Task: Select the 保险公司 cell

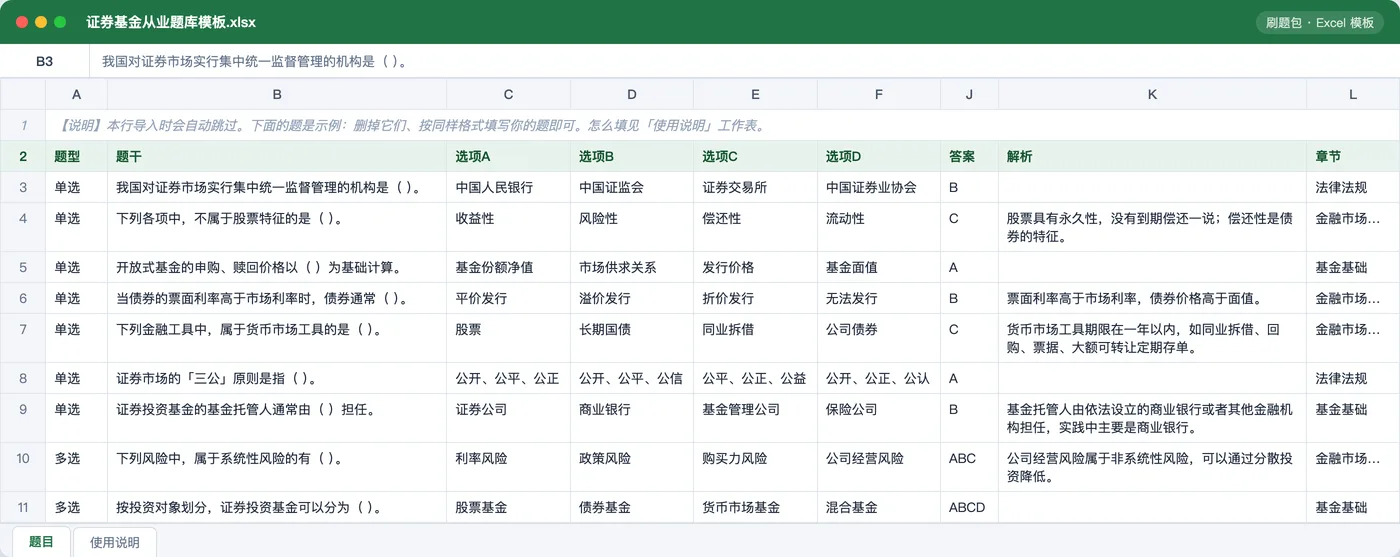Action: coord(879,418)
